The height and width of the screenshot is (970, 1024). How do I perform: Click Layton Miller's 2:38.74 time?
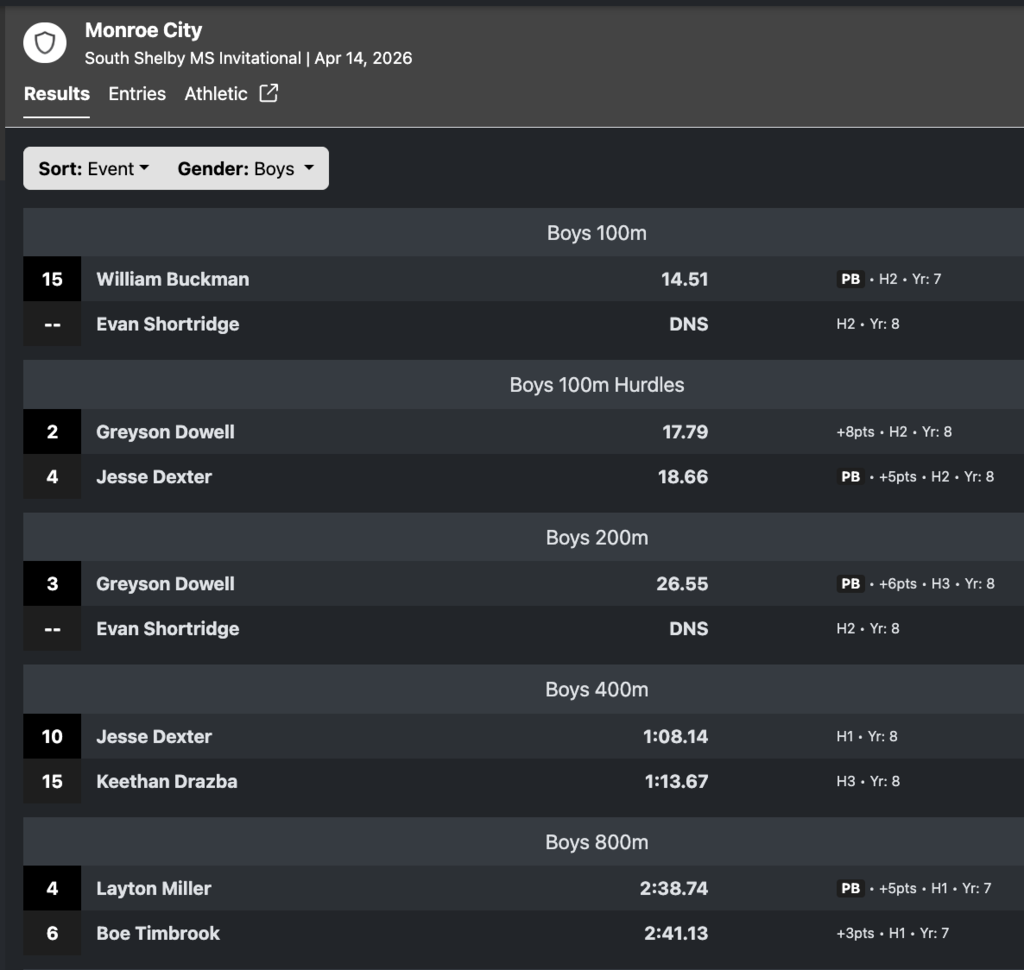[x=674, y=888]
